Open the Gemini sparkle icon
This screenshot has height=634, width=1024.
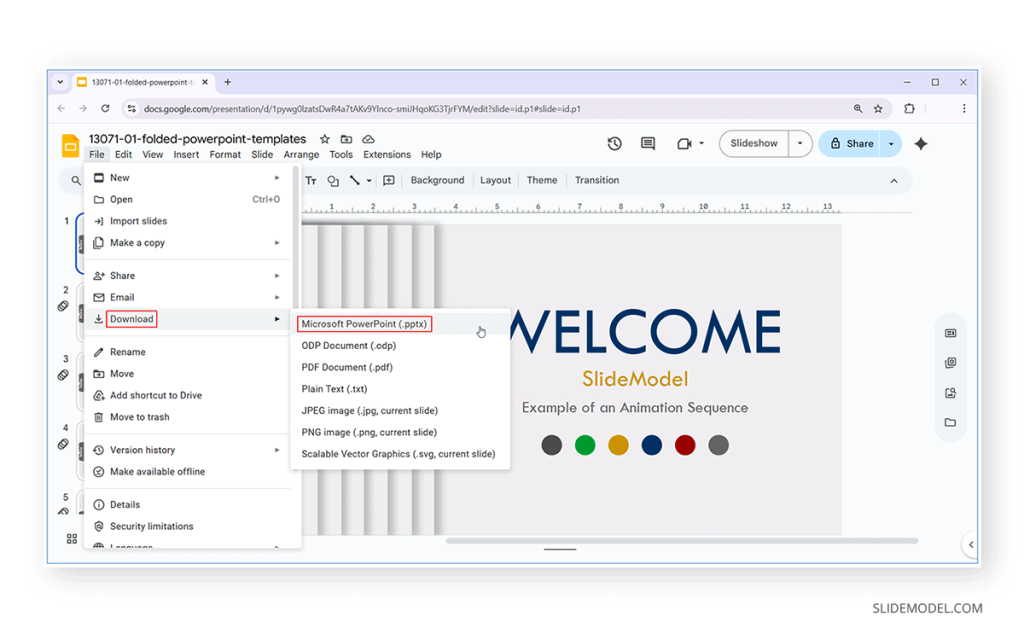click(921, 143)
